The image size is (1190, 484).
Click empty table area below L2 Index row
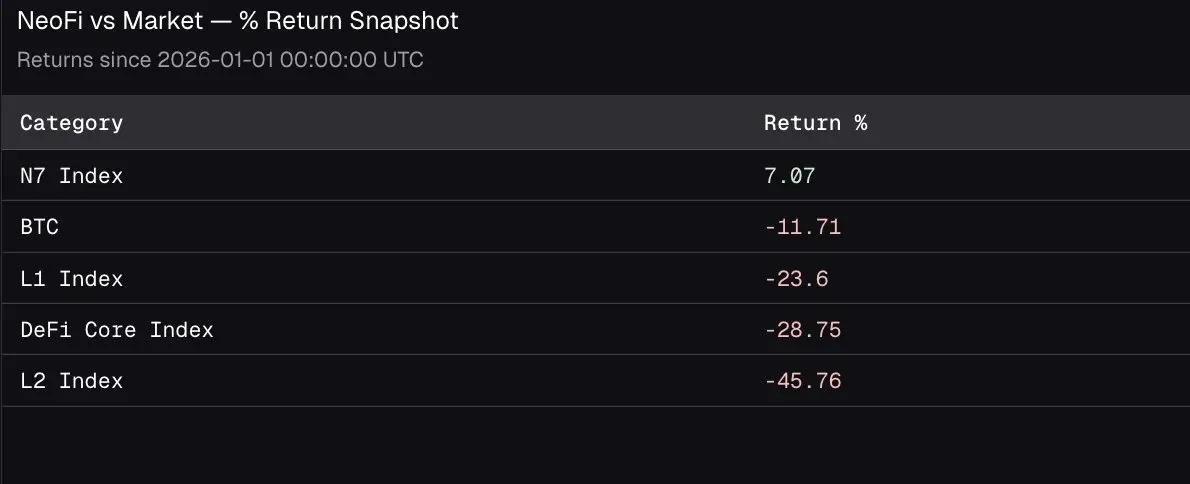tap(595, 445)
